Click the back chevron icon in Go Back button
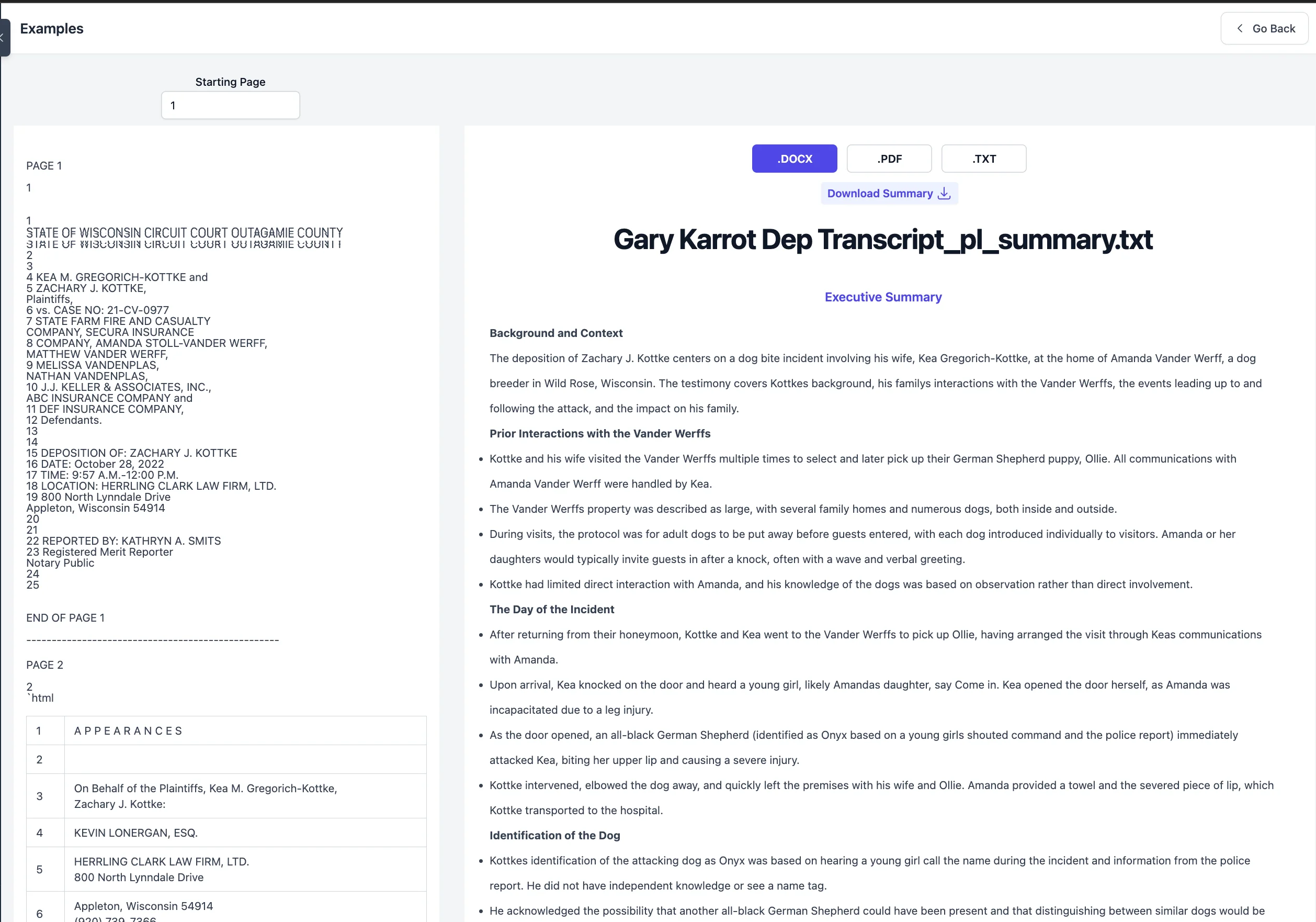1316x922 pixels. [1239, 28]
